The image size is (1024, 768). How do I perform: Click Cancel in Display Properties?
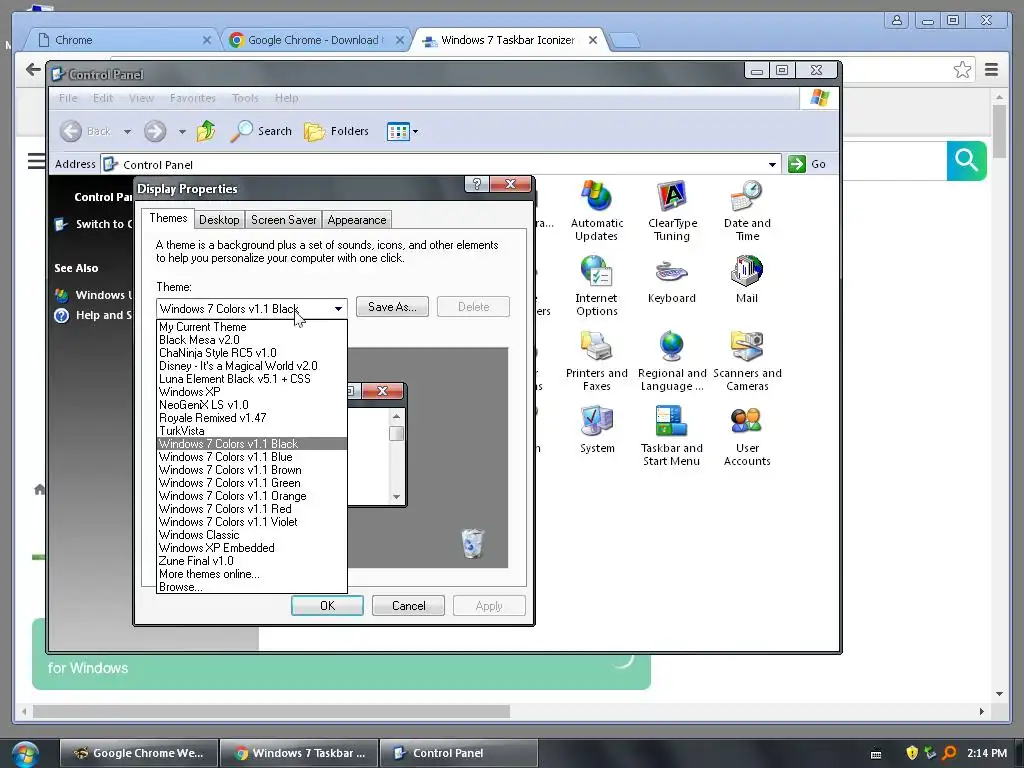[x=408, y=606]
